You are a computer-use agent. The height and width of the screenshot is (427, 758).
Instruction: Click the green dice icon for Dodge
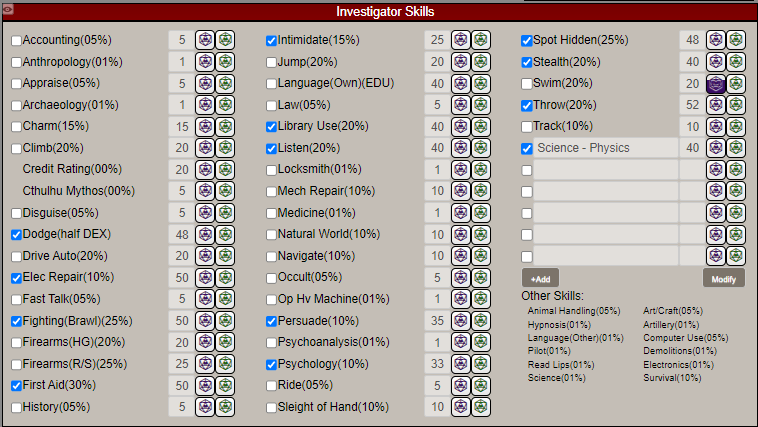(225, 234)
